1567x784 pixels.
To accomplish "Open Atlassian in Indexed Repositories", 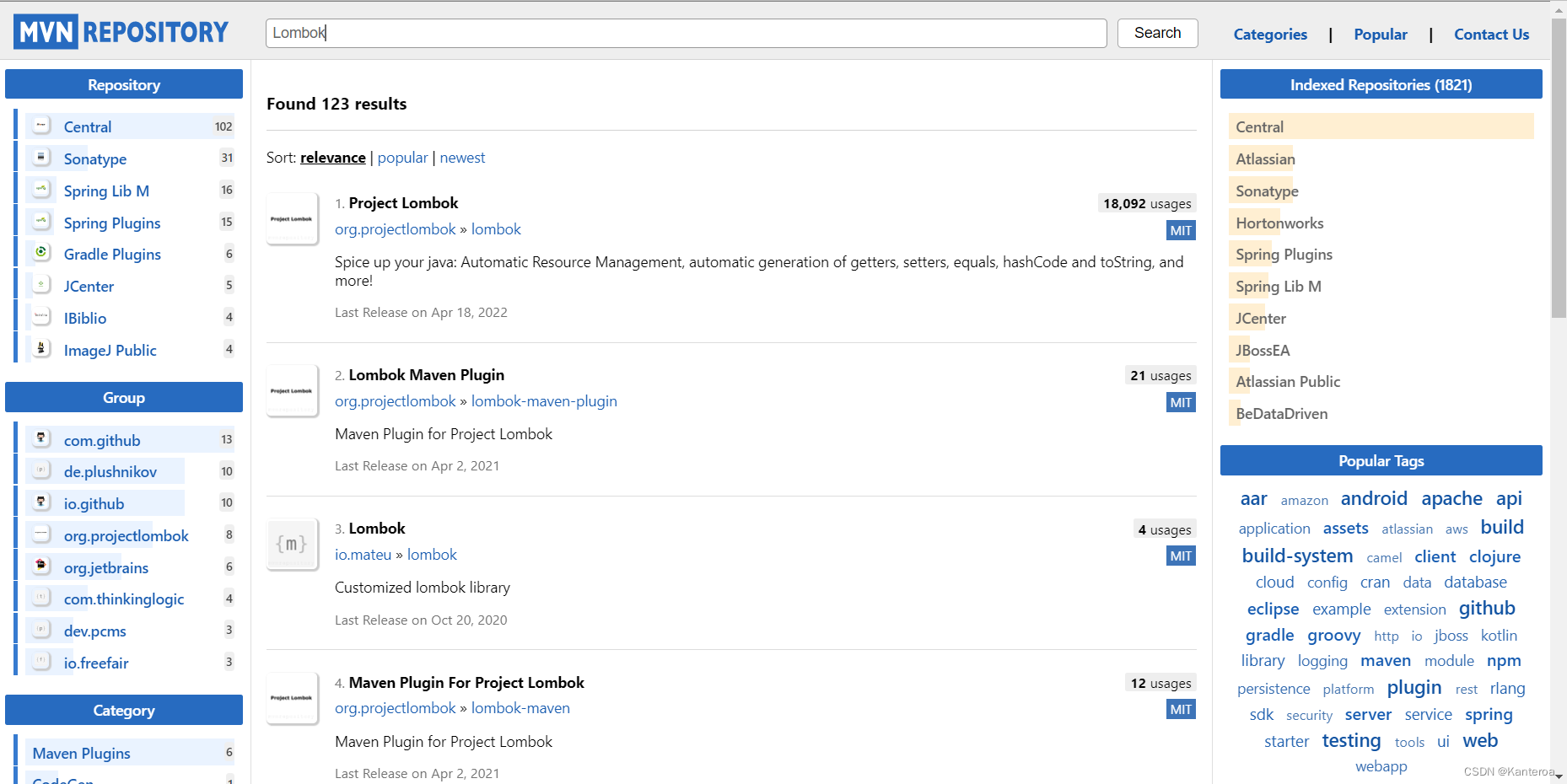I will (x=1265, y=159).
